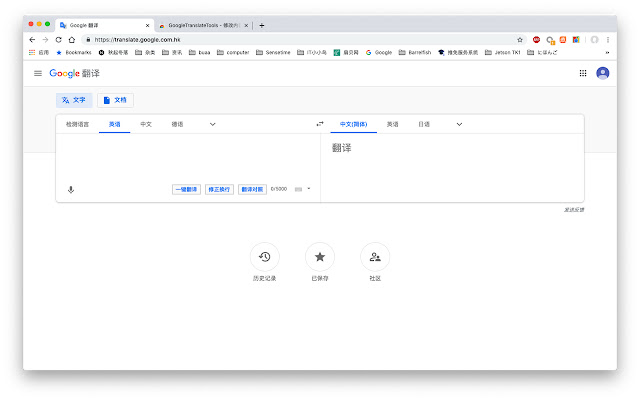Click the 发送反馈 feedback link
The width and height of the screenshot is (640, 400).
coord(574,209)
